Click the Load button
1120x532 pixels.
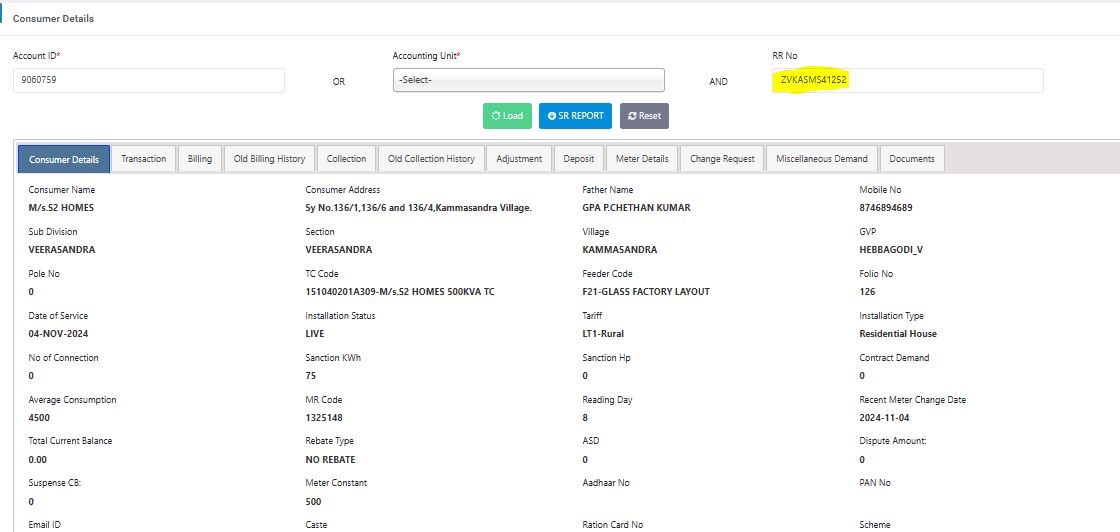(507, 116)
